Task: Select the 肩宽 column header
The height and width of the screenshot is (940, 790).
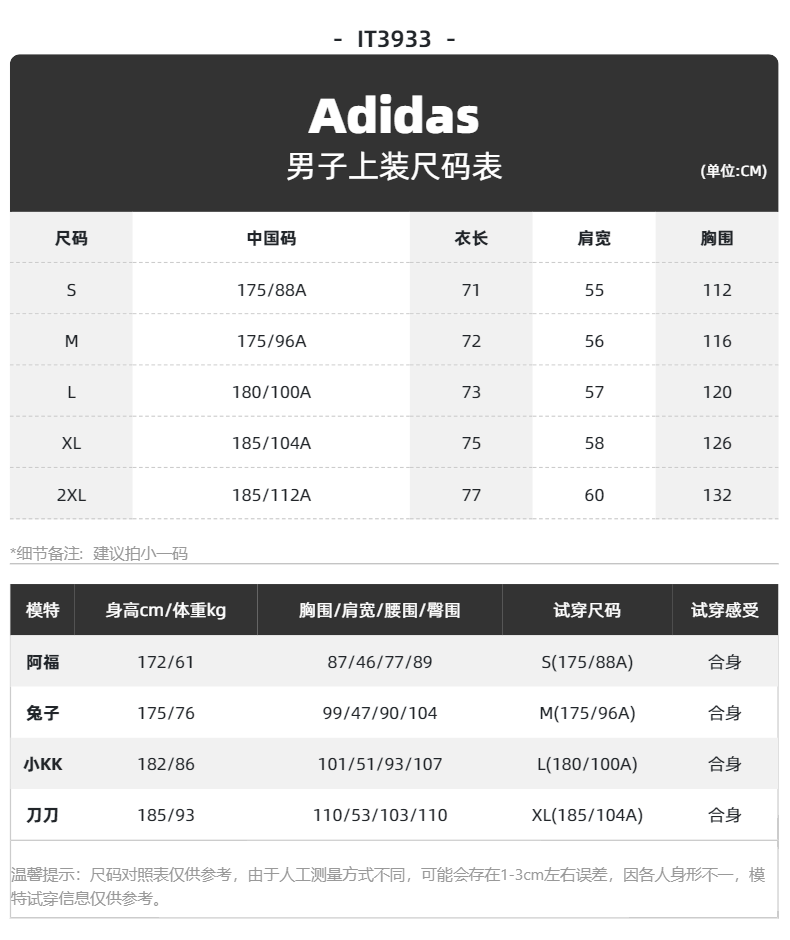Action: [x=594, y=238]
